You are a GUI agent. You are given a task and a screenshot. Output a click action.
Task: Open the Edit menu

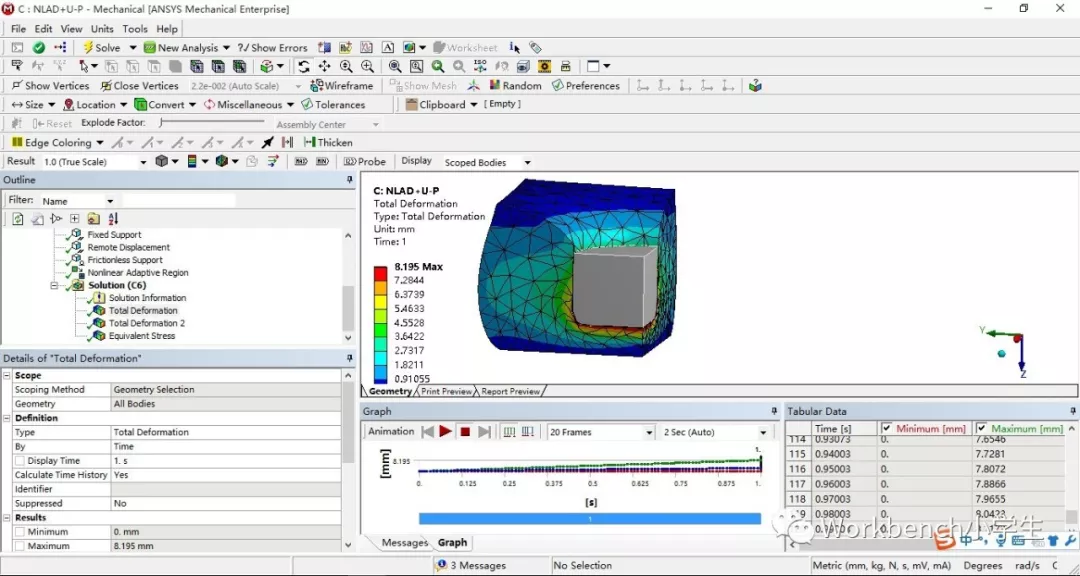[x=43, y=29]
